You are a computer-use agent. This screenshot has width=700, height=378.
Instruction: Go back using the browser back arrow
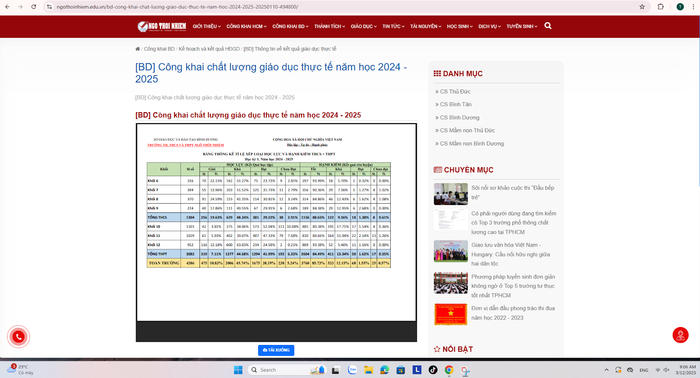pos(7,7)
